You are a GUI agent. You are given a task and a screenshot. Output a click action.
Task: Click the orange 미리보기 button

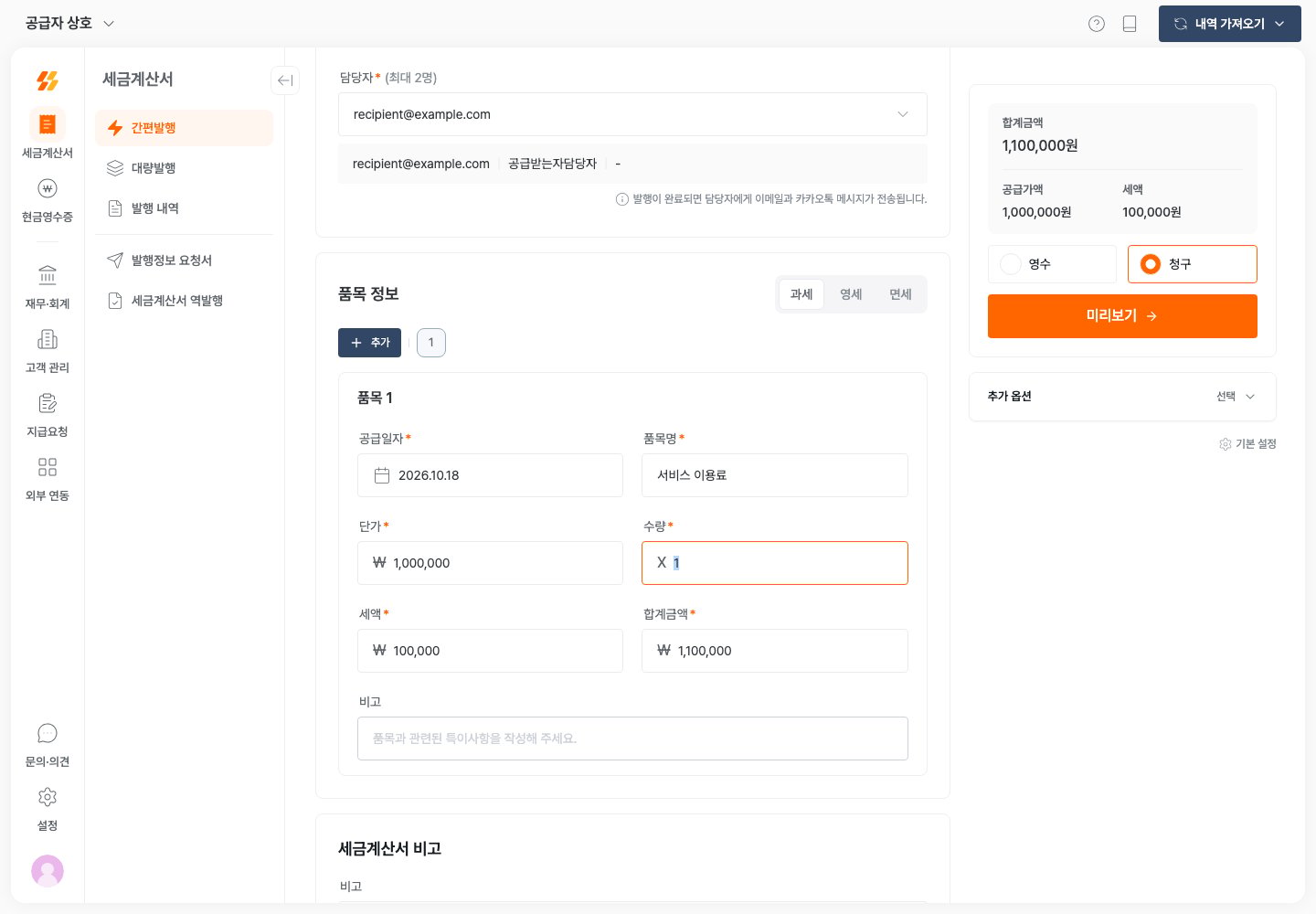point(1122,316)
